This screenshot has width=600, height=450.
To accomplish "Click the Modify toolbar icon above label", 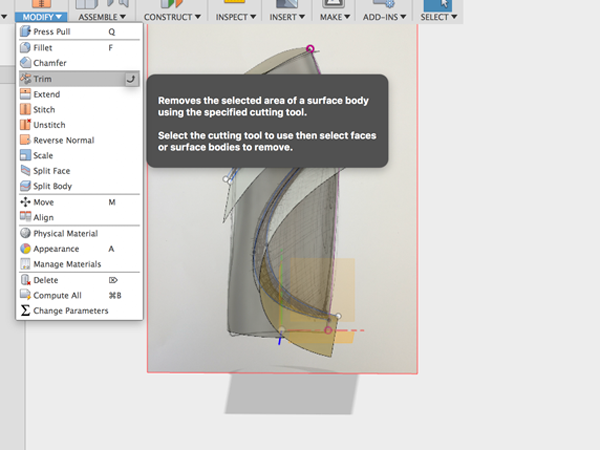I will [41, 4].
